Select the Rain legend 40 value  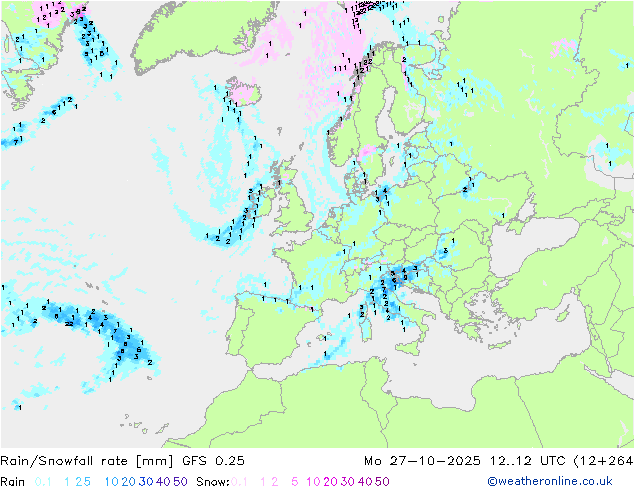[x=163, y=482]
